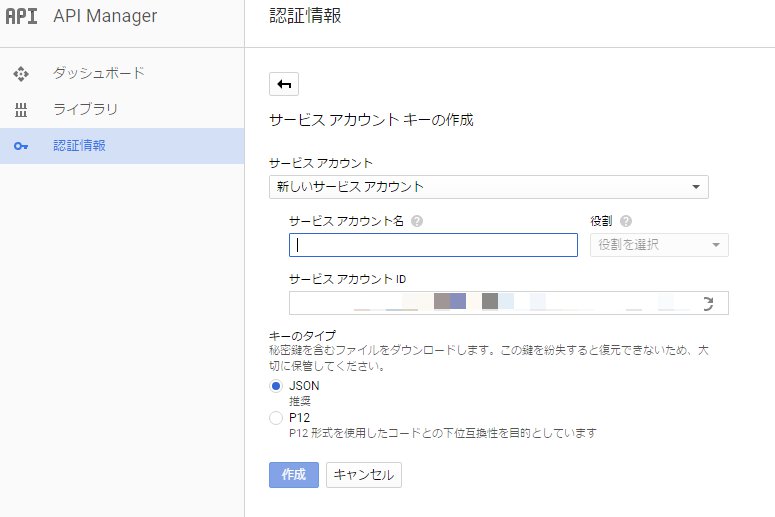Viewport: 775px width, 517px height.
Task: Select the P12 key type radio button
Action: (x=276, y=418)
